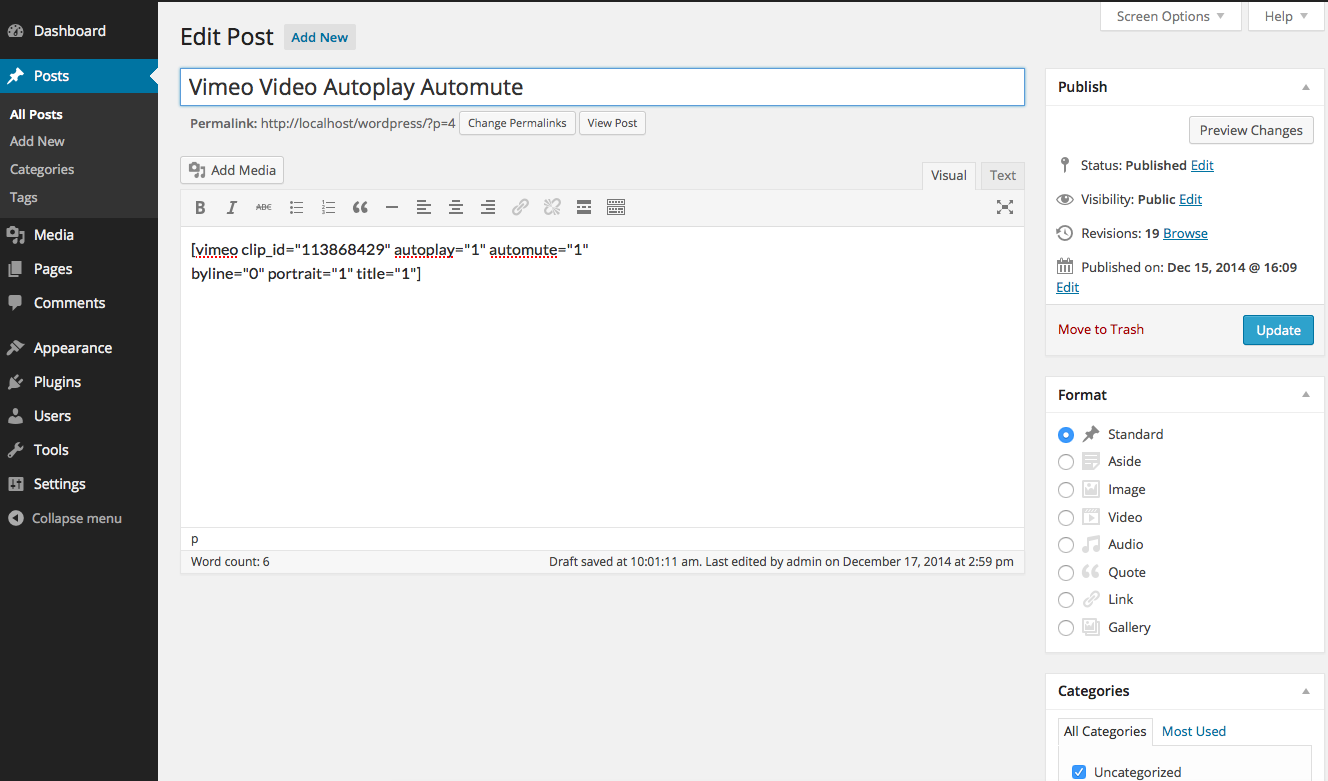Select the Image post format
This screenshot has height=781, width=1328.
point(1066,490)
